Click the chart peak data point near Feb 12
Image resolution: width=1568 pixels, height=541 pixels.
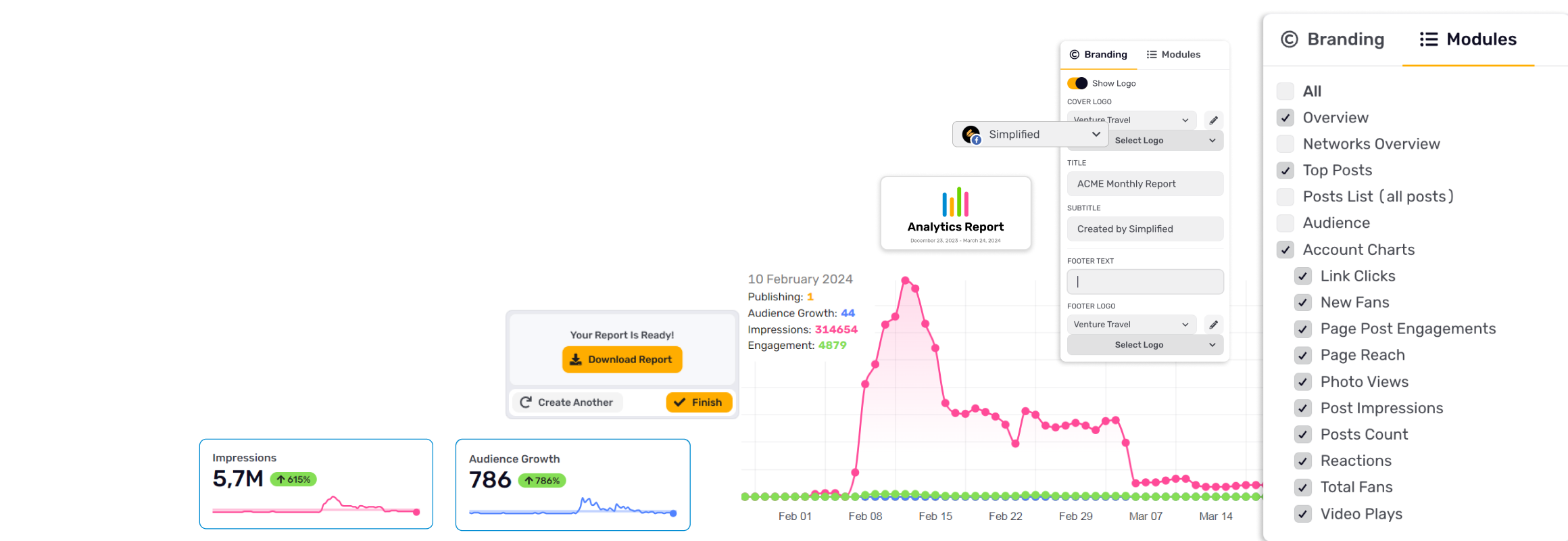tap(905, 280)
